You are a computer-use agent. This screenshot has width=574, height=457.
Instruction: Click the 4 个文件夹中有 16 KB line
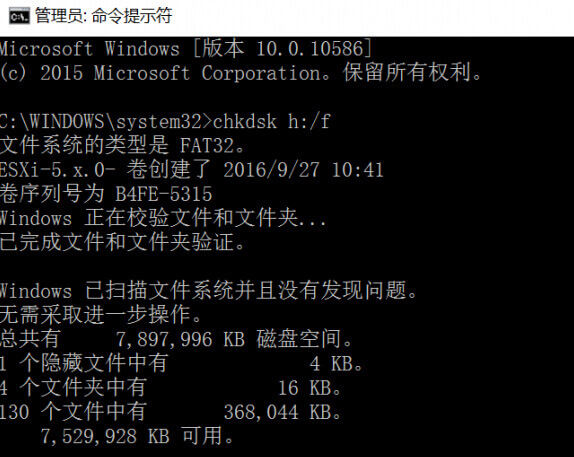pyautogui.click(x=171, y=388)
